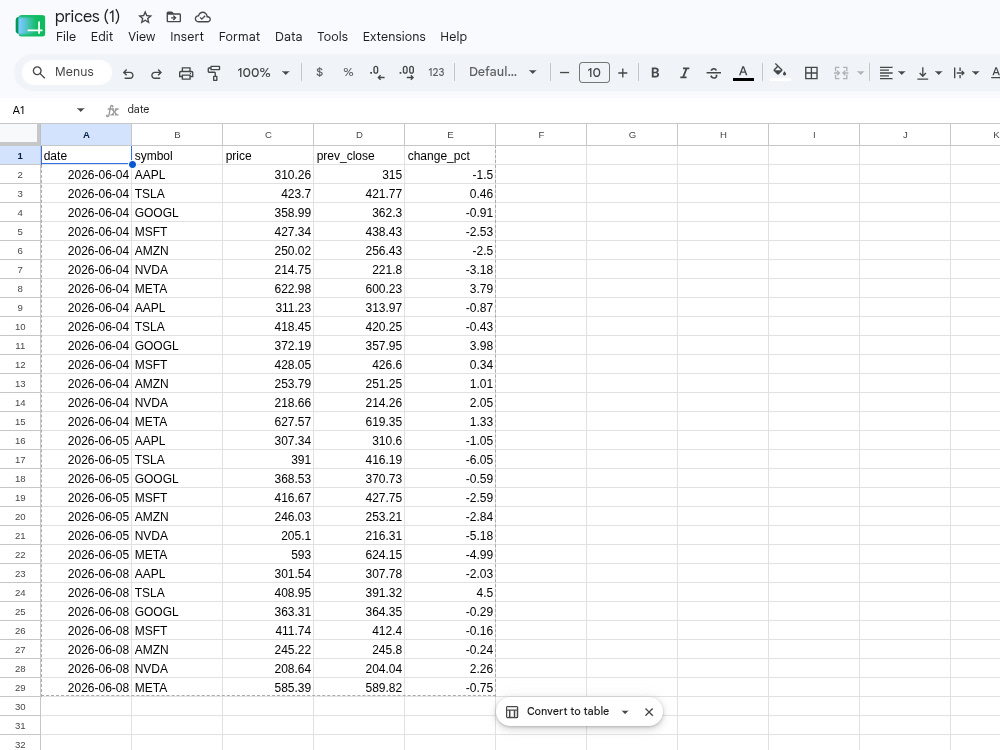Open the fill color picker
This screenshot has width=1000, height=750.
tap(779, 73)
